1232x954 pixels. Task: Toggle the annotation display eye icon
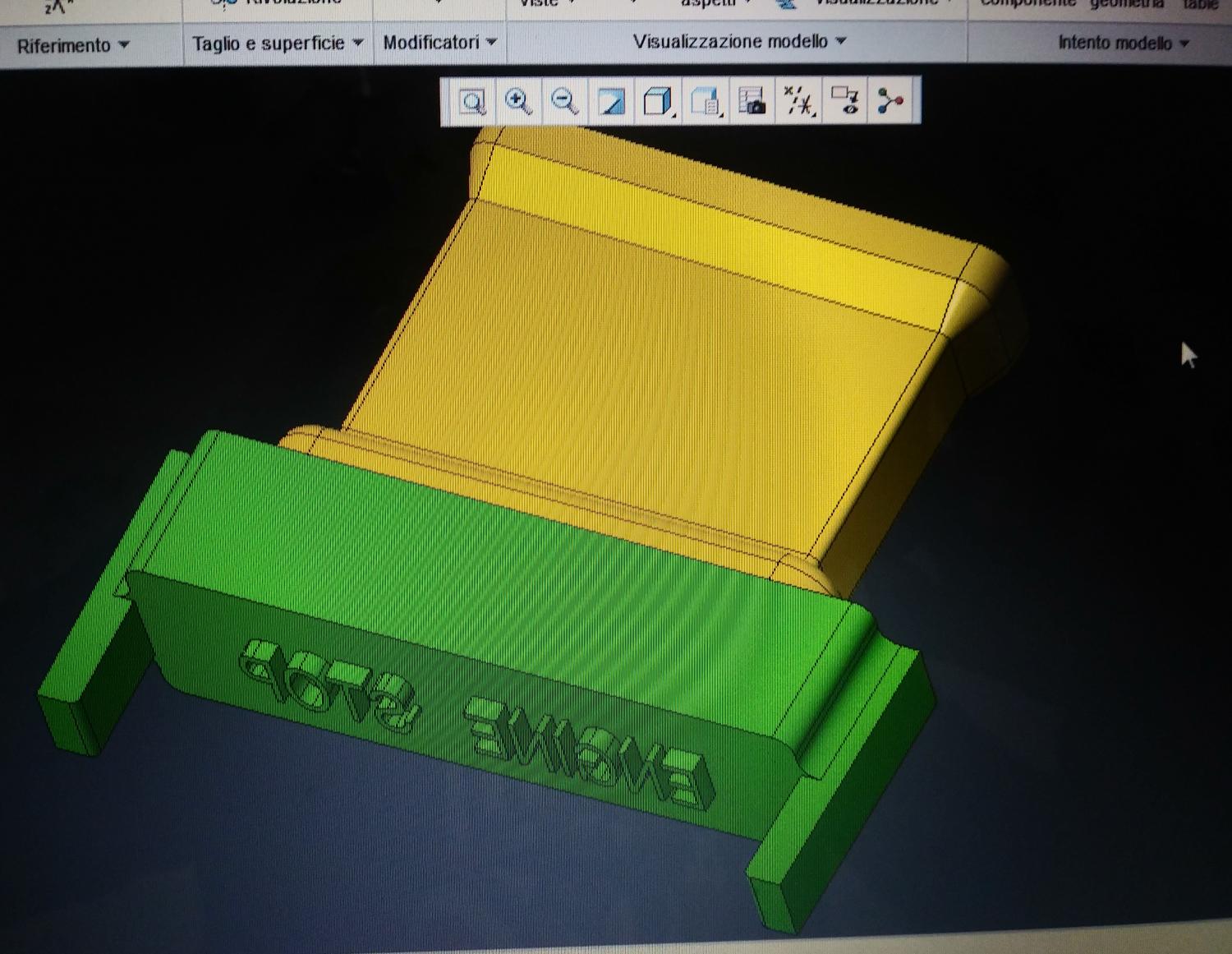tap(845, 100)
